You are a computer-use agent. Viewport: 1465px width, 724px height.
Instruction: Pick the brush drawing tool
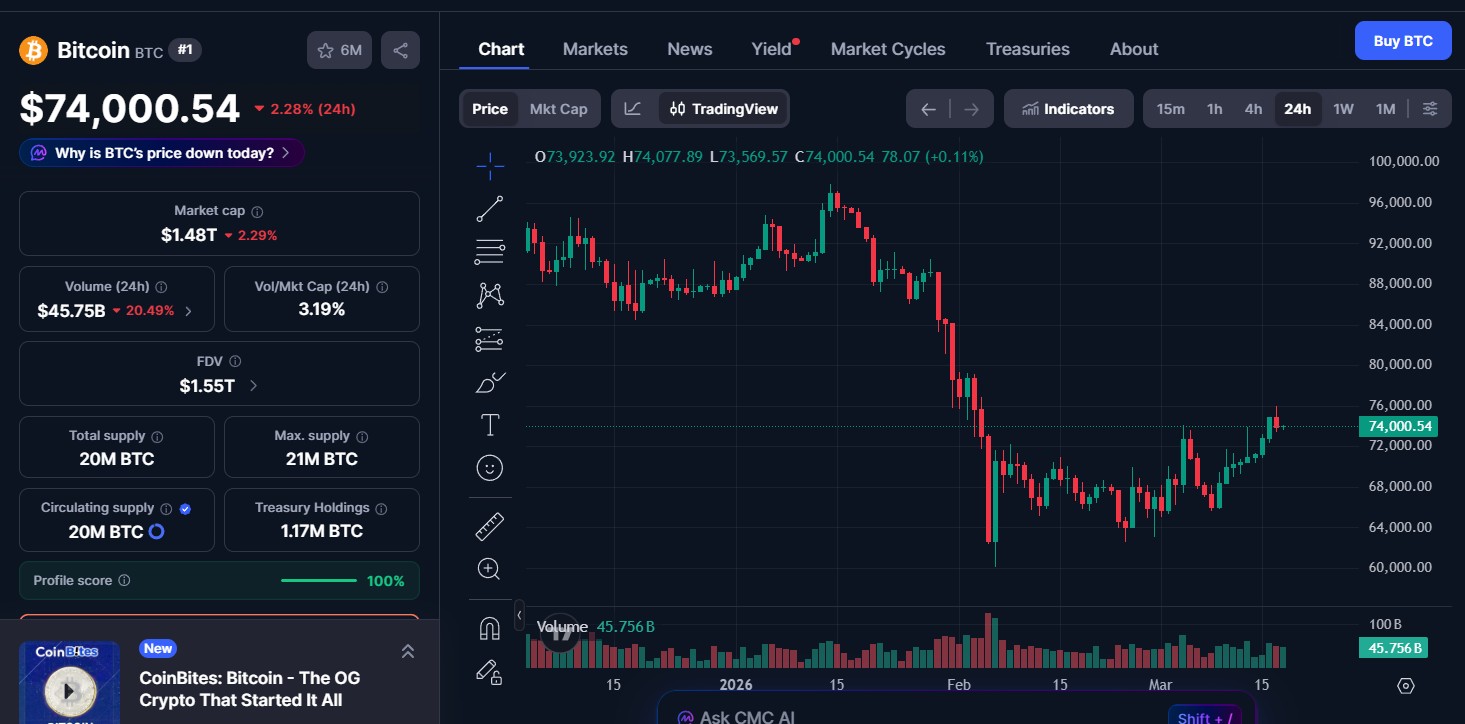click(490, 382)
